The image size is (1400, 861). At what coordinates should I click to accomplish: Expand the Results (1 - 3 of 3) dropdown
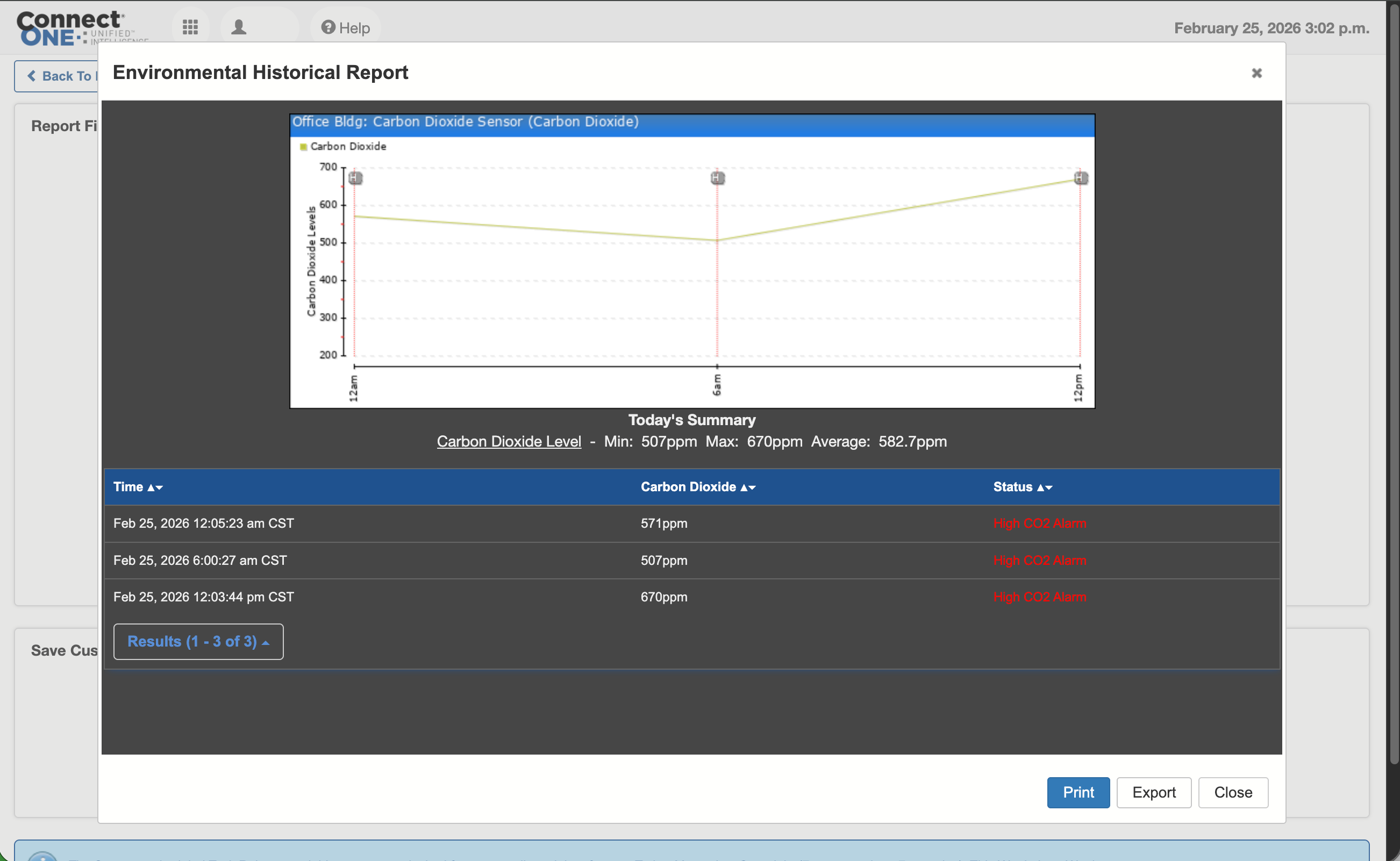[198, 642]
